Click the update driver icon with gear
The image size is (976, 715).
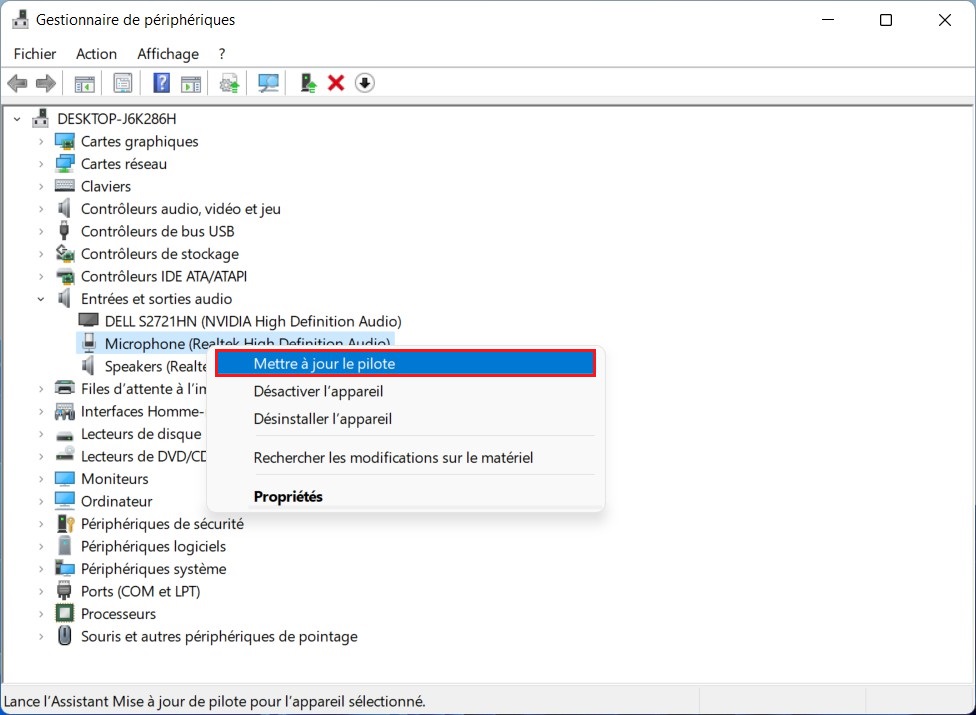point(230,83)
